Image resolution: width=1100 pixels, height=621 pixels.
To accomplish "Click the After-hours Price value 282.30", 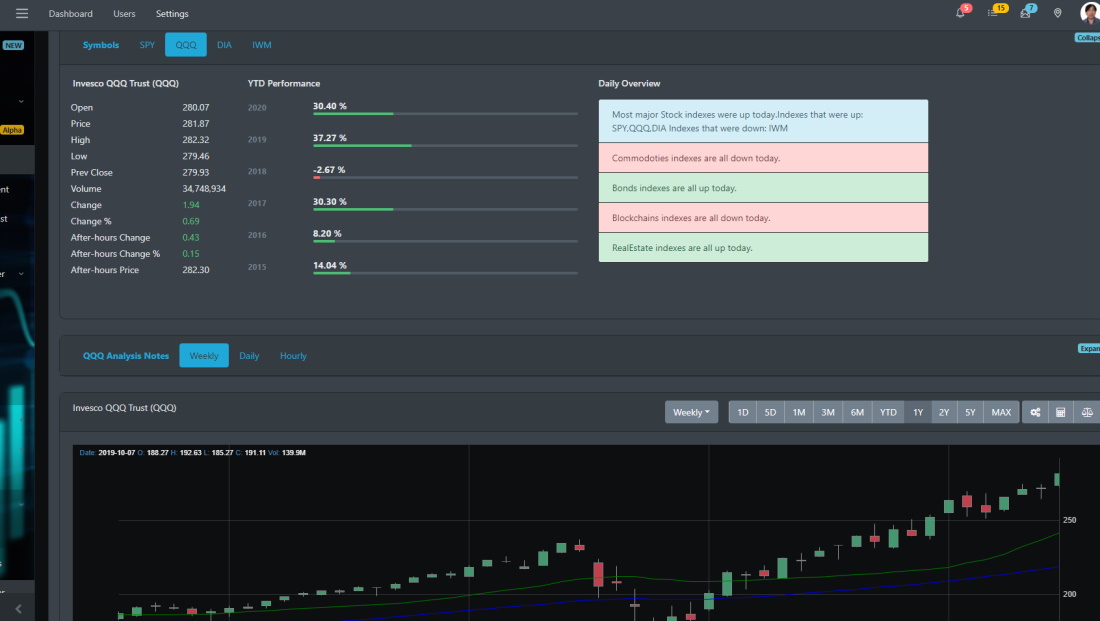I will pos(196,269).
